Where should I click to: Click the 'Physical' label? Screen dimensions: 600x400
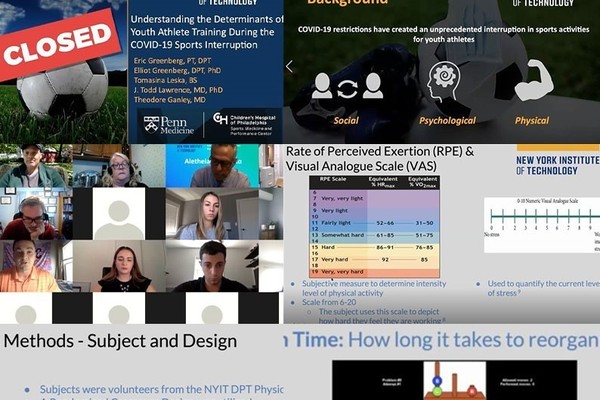532,121
